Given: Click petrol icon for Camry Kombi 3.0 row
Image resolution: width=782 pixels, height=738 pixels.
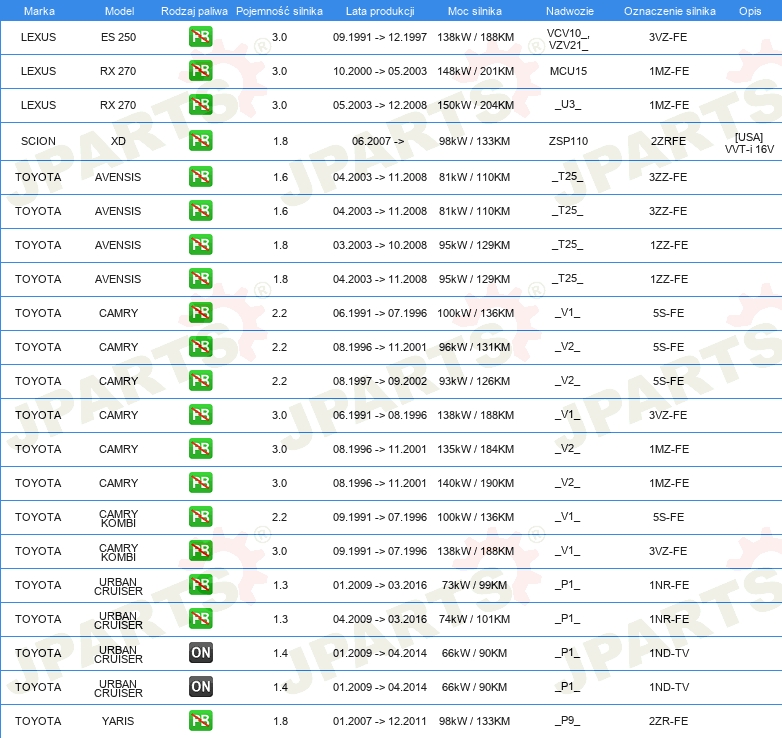Looking at the screenshot, I should click(x=200, y=551).
